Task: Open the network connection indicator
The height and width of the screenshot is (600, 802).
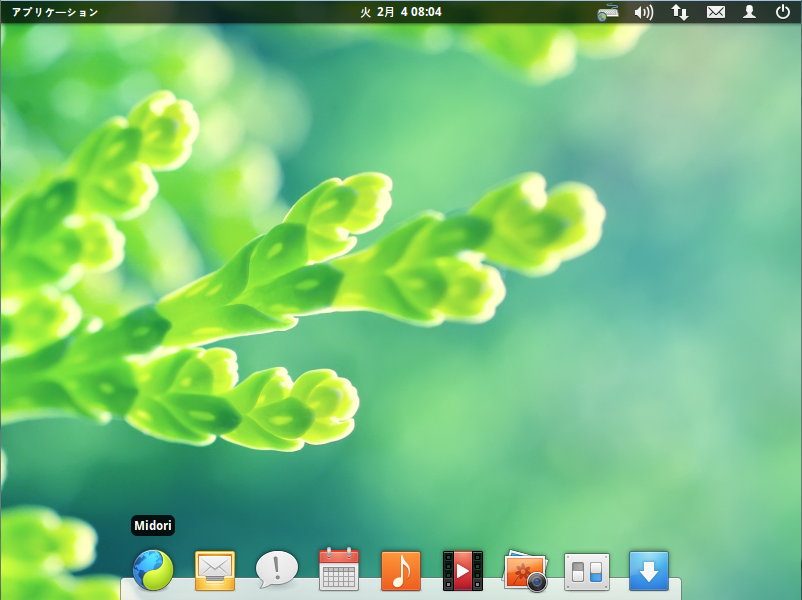Action: point(680,12)
